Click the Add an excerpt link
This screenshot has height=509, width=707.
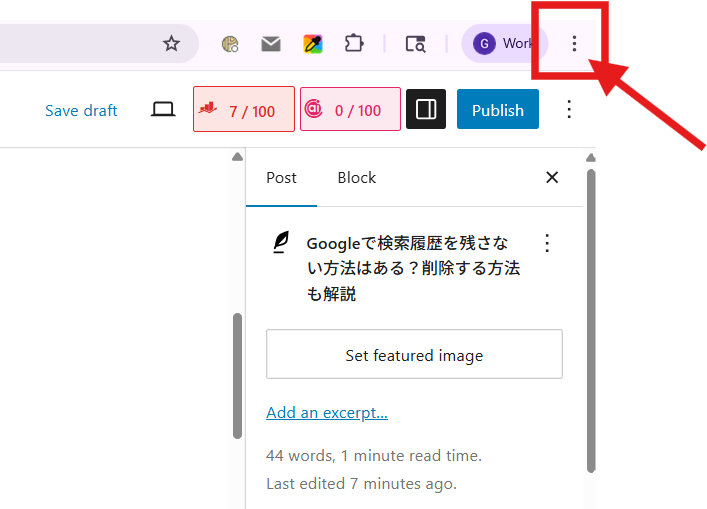[x=327, y=413]
